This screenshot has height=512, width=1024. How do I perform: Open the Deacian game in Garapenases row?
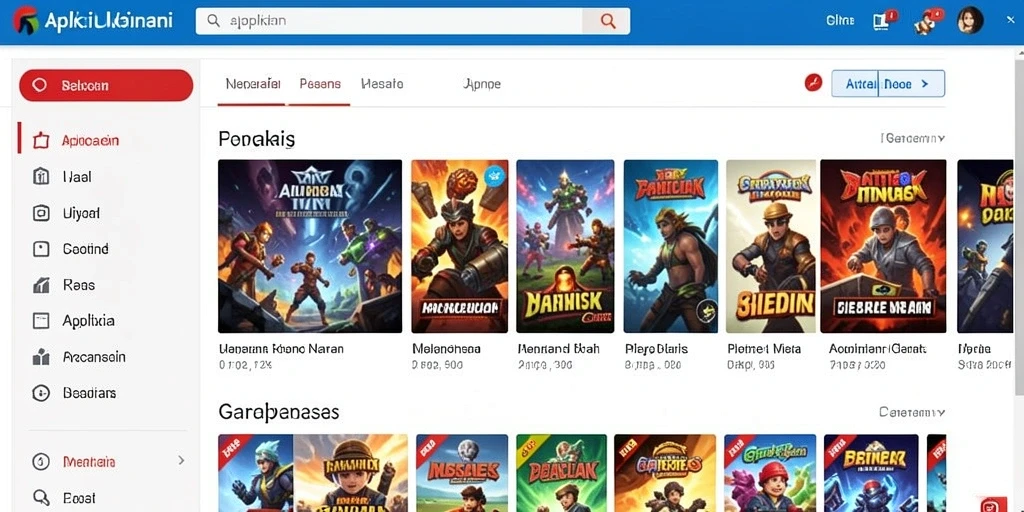coord(561,473)
